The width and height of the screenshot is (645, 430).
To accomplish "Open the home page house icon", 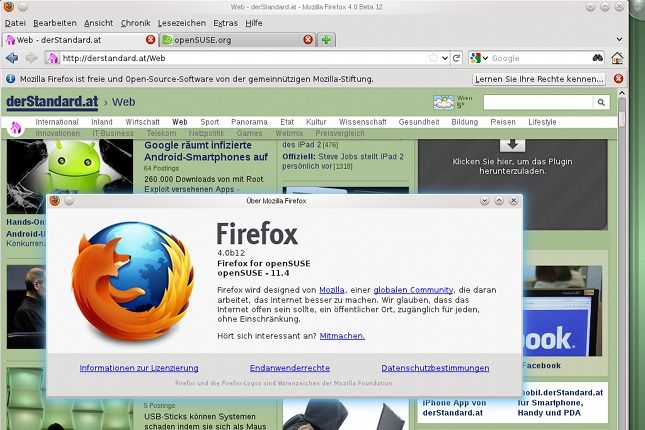I will coord(617,58).
